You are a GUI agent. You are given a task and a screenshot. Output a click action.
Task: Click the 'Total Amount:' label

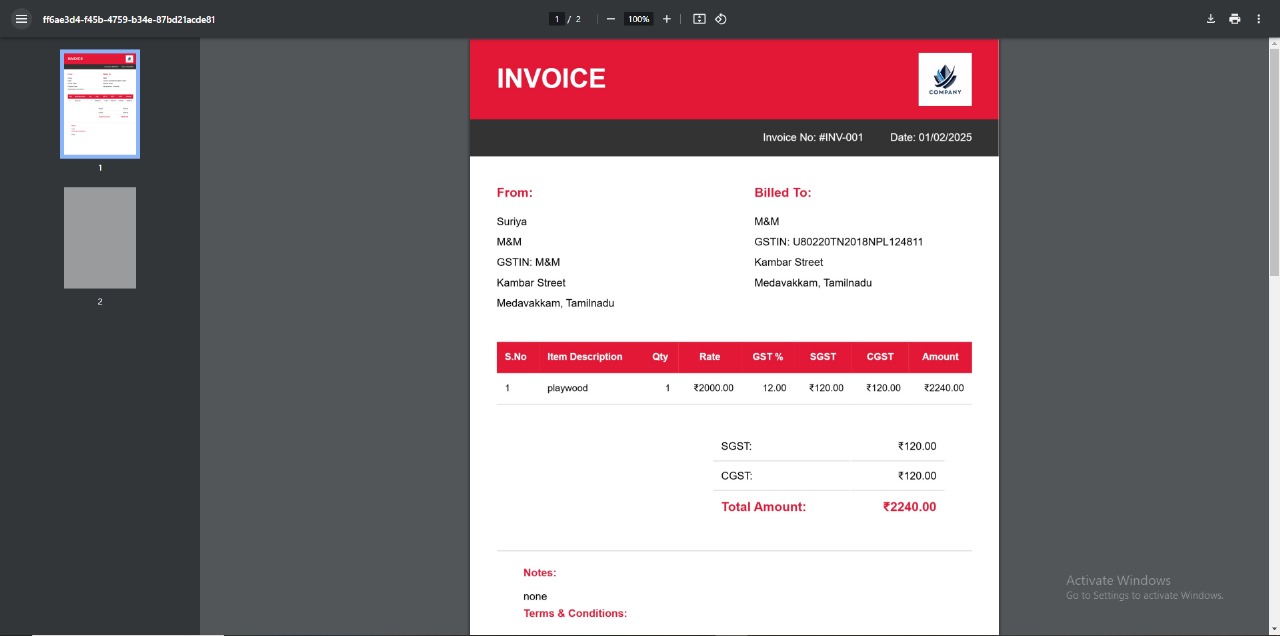tap(763, 507)
